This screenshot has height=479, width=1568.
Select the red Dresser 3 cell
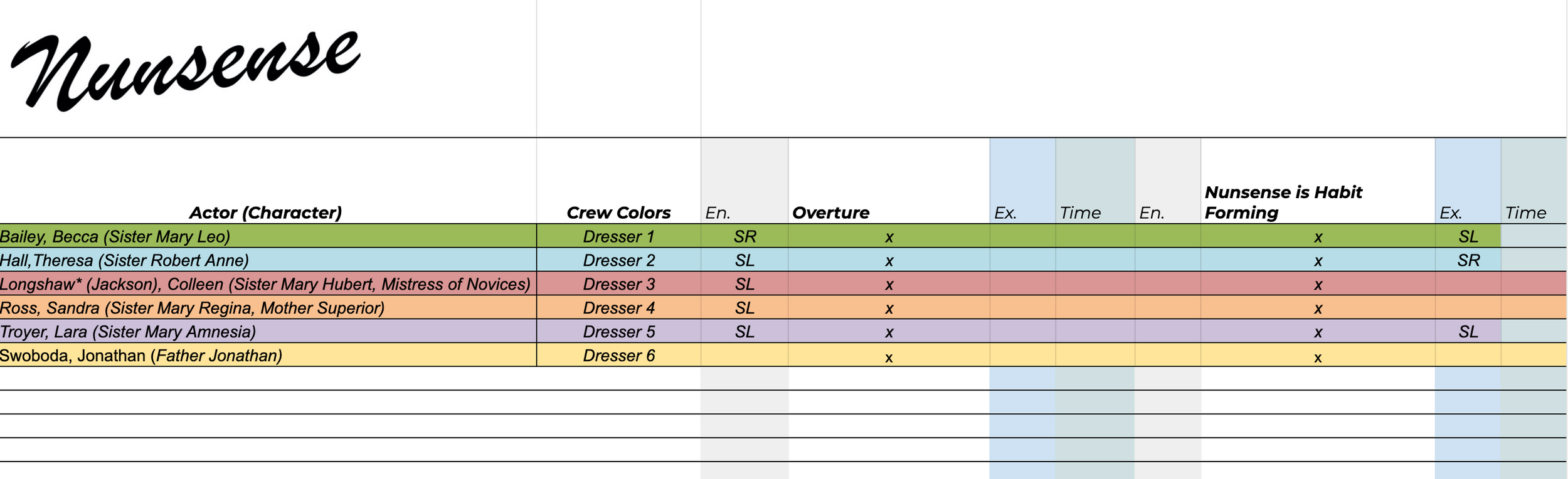618,284
